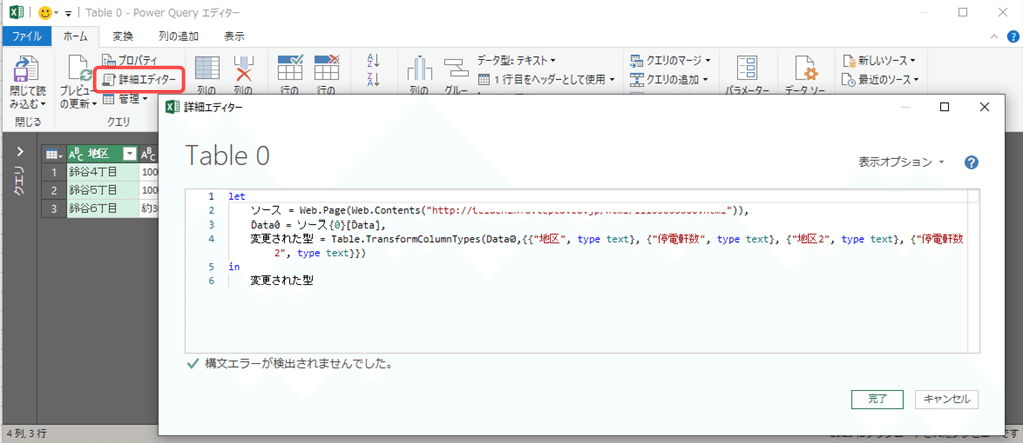
Task: Select cell 鉢谷5丁目
Action: pos(102,191)
